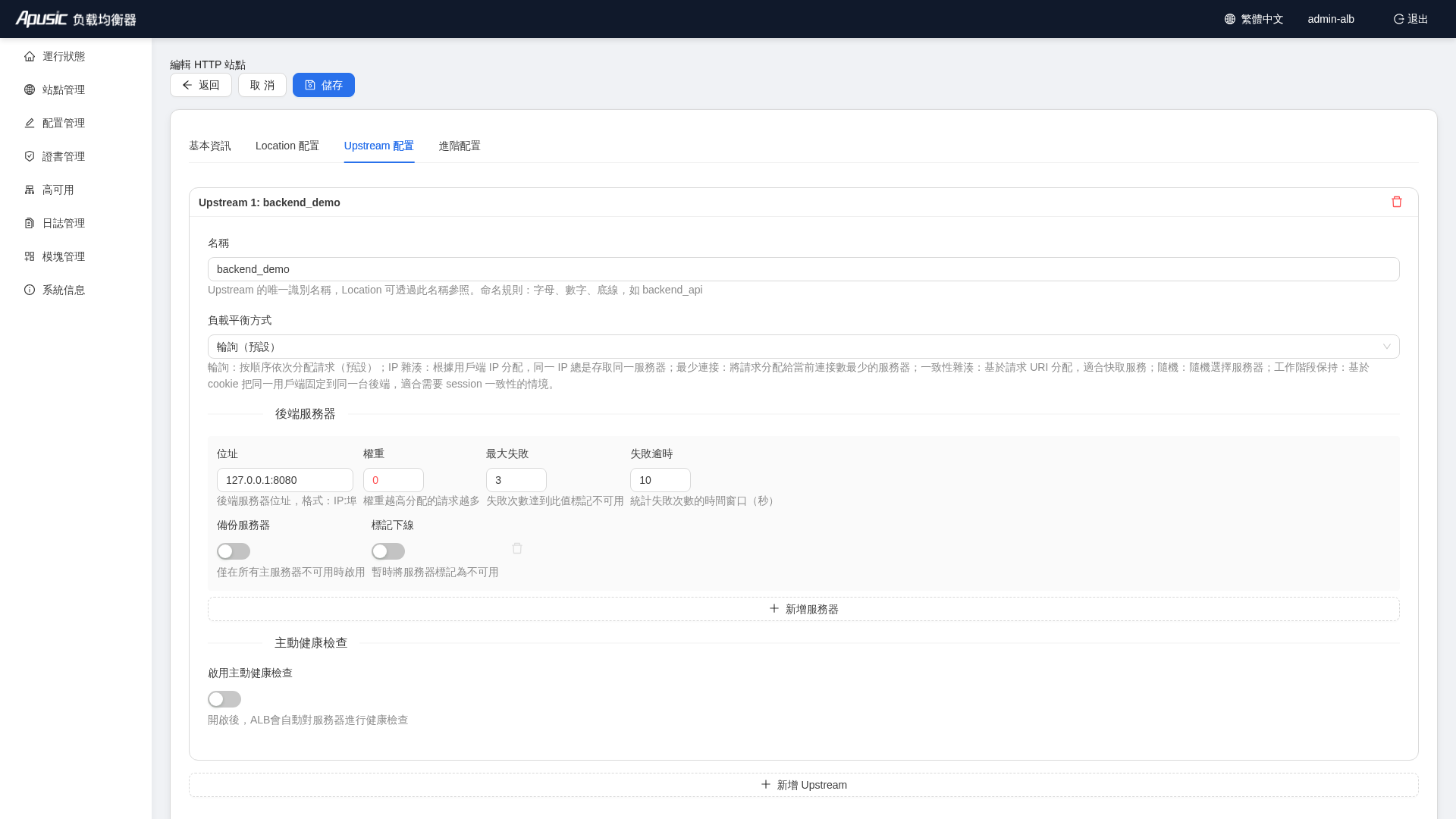Click the 儲存 save button
The image size is (1456, 819).
tap(324, 85)
